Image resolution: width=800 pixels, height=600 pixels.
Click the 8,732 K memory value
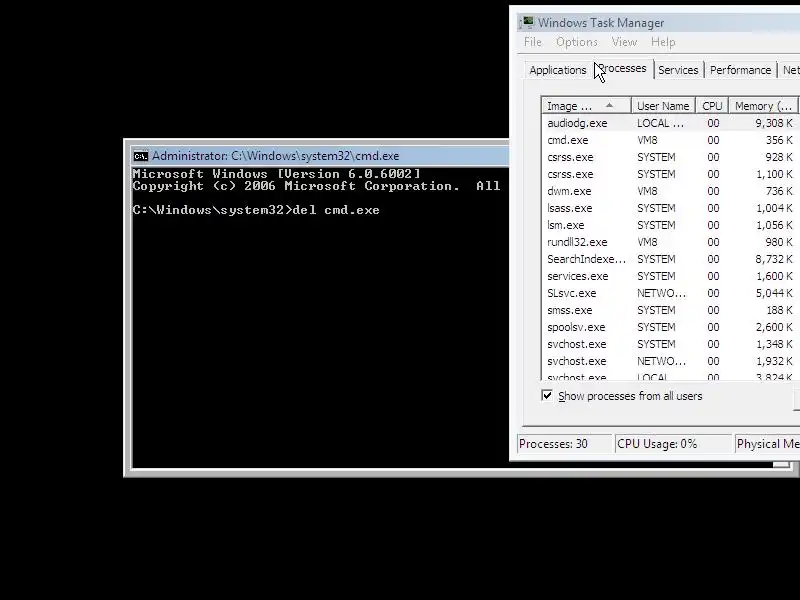(774, 259)
